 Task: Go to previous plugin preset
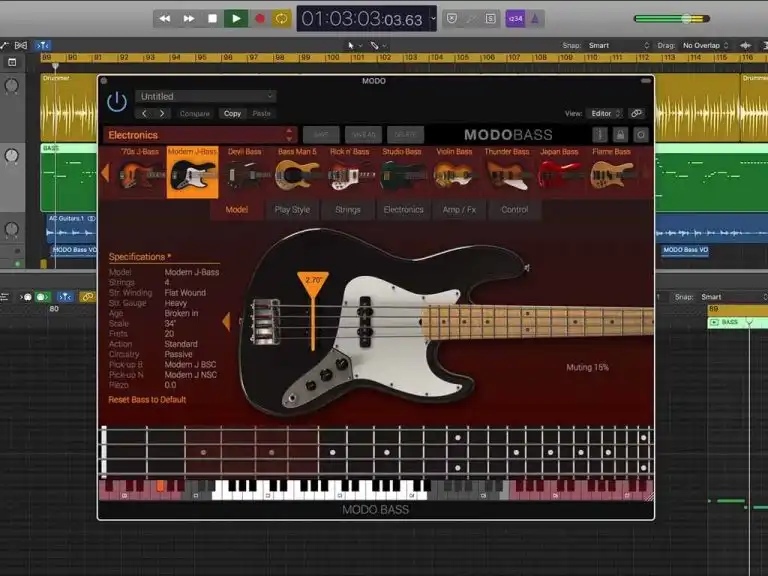[144, 113]
